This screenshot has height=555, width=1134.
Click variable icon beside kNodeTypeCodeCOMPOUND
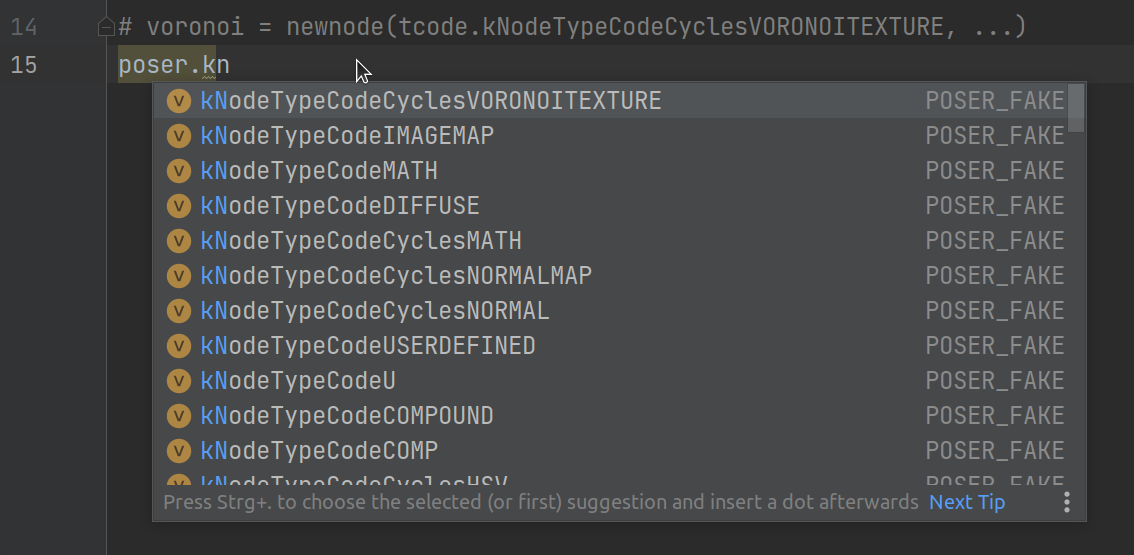click(179, 416)
